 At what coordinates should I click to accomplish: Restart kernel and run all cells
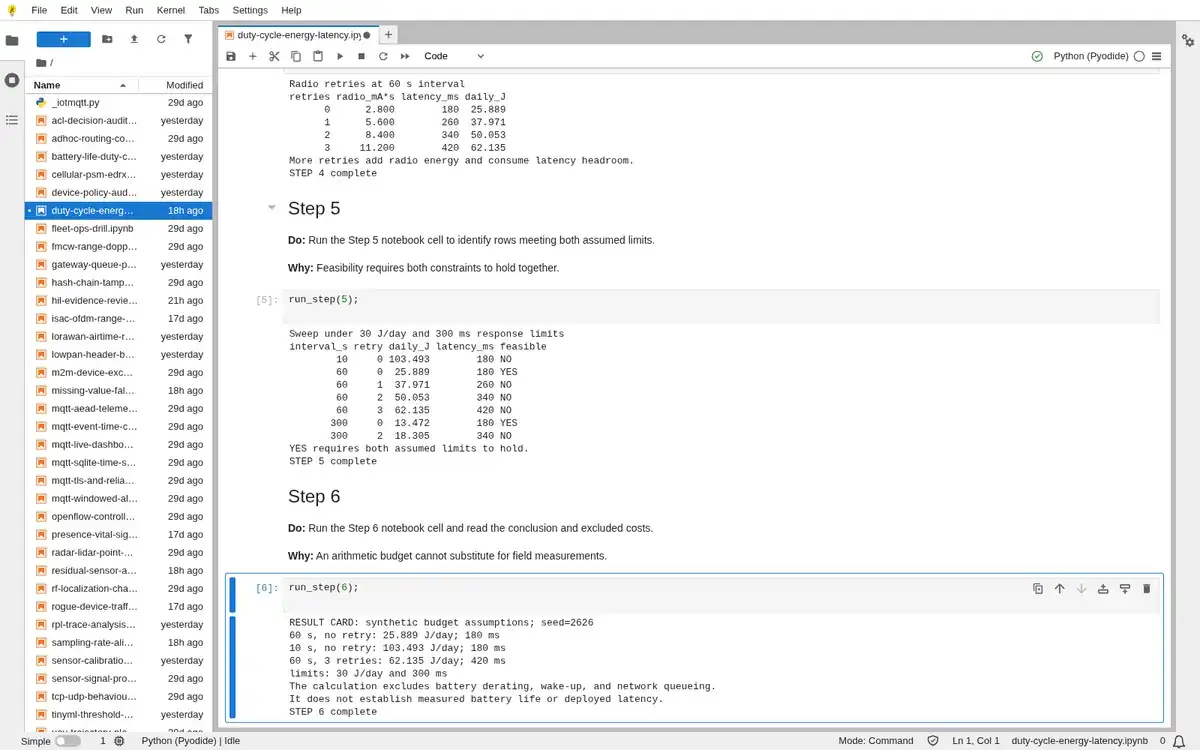(x=405, y=56)
